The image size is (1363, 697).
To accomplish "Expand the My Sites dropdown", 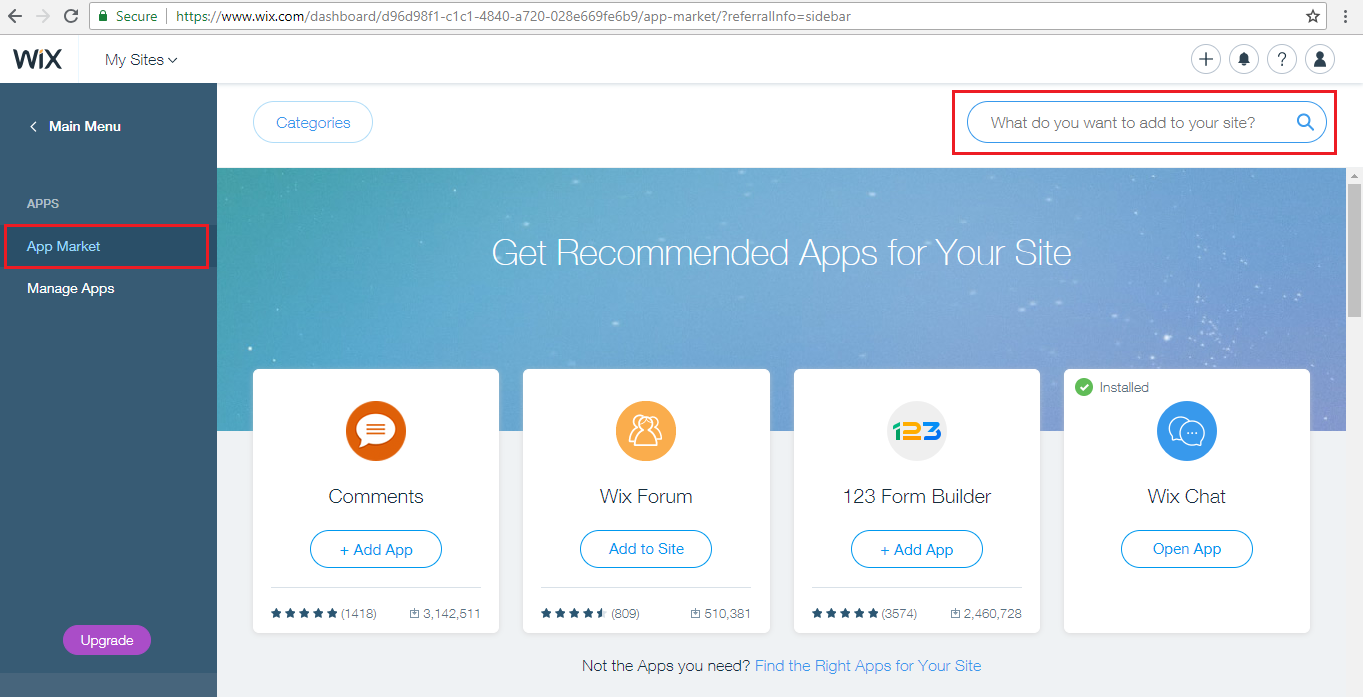I will (x=141, y=60).
